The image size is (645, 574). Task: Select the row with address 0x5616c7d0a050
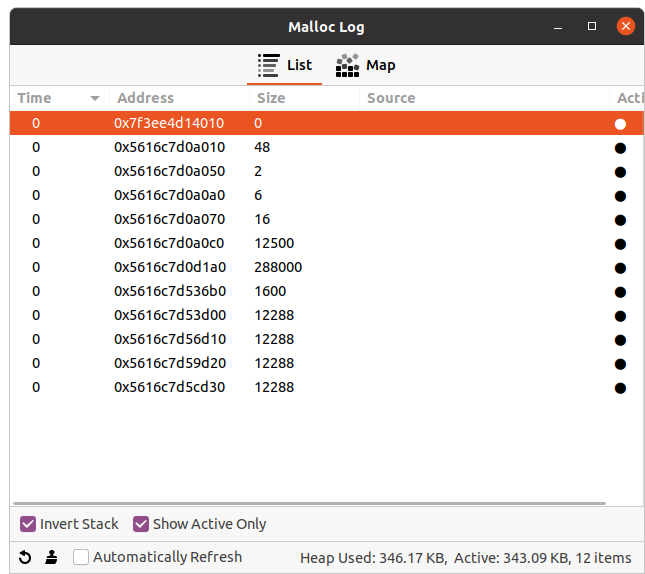(x=327, y=171)
